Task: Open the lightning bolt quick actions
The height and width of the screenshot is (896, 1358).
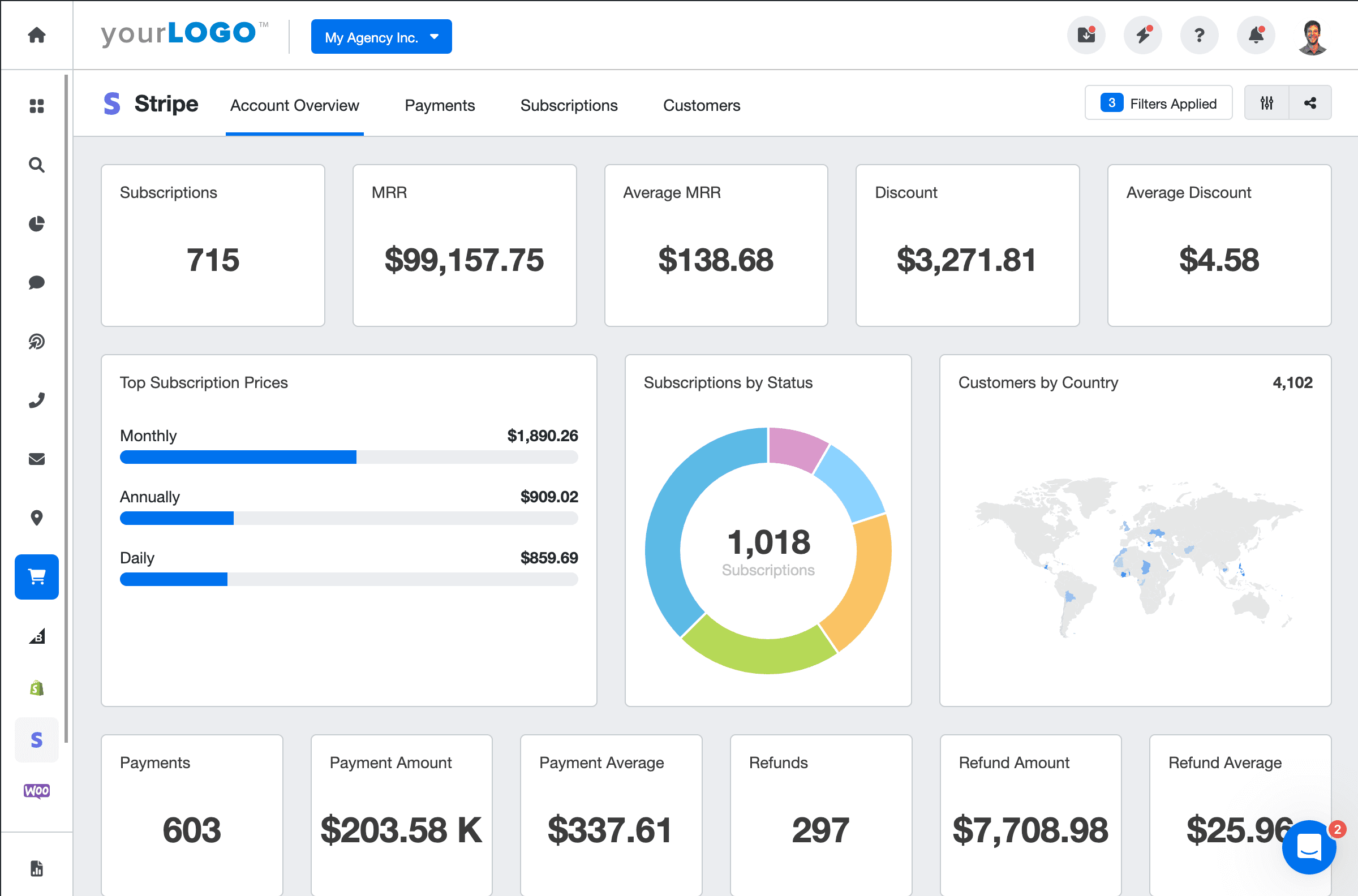Action: (1142, 36)
